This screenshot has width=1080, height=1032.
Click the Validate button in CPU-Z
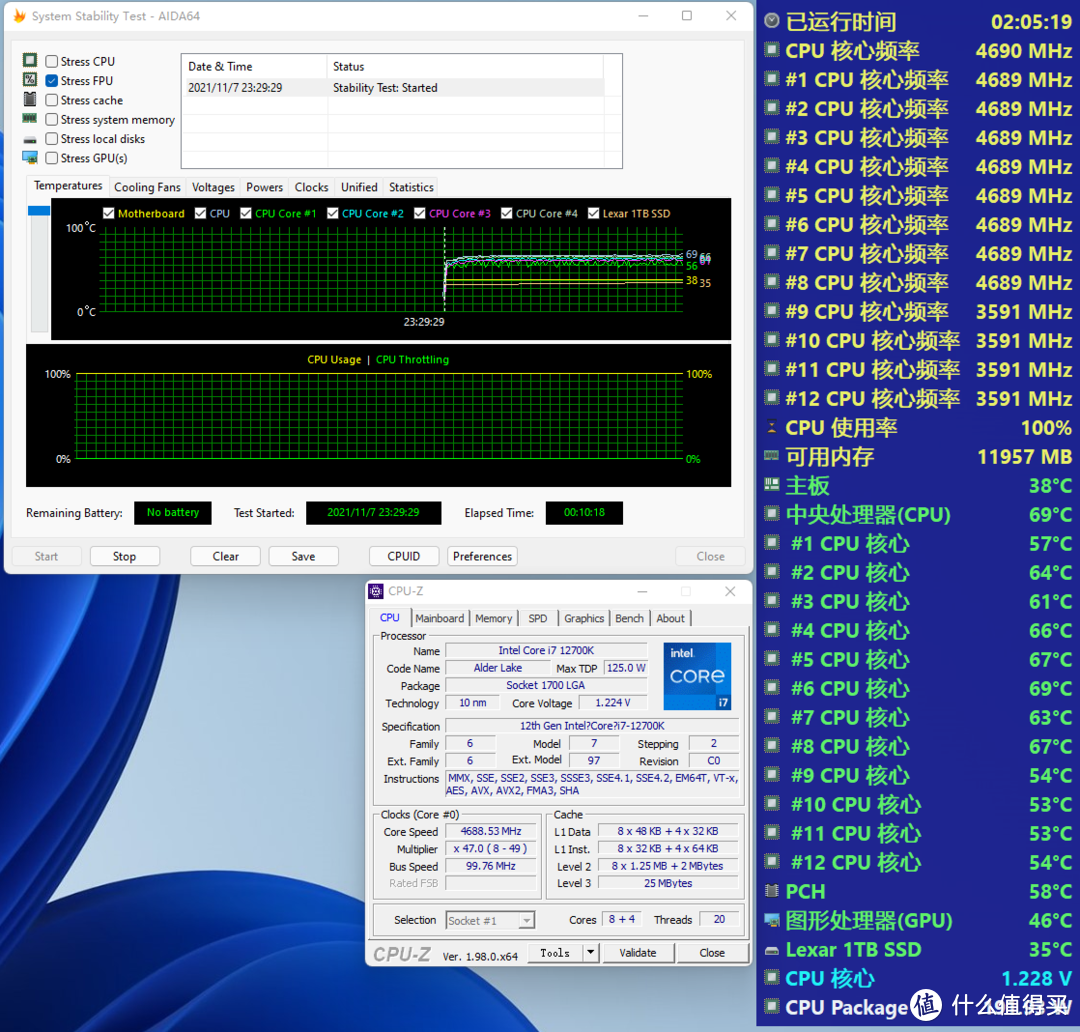(x=637, y=953)
